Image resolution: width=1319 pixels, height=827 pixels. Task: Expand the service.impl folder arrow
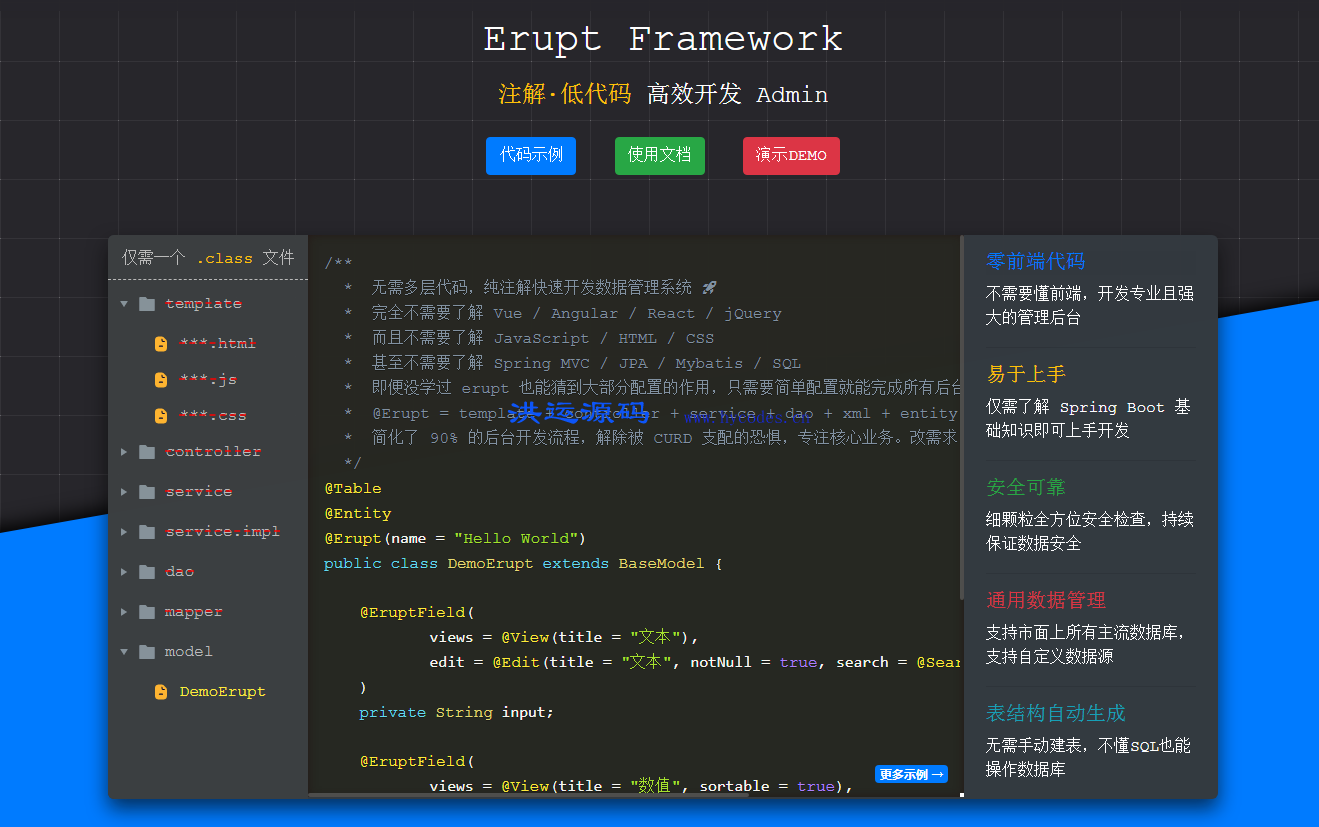(x=124, y=532)
